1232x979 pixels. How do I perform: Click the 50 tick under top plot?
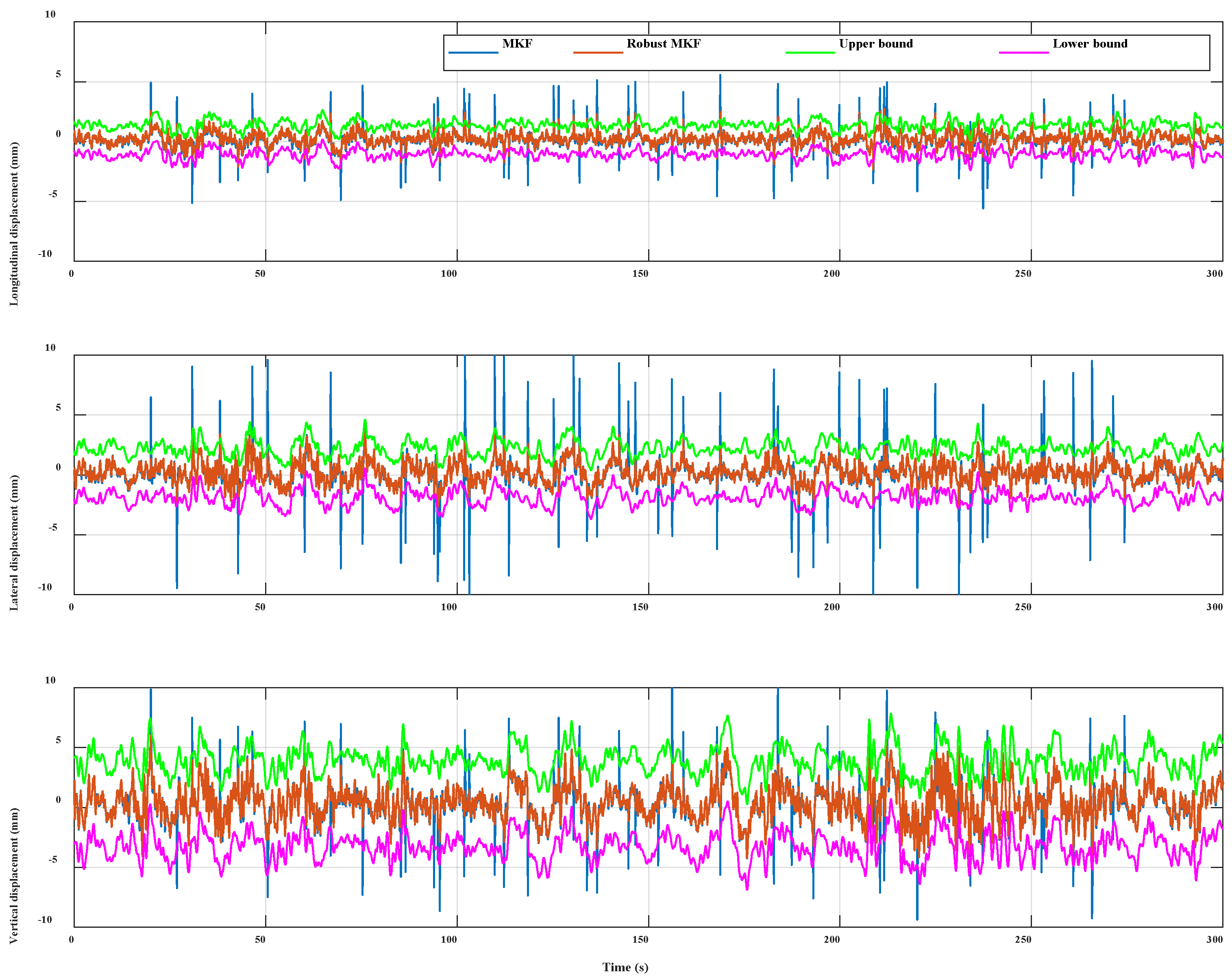coord(260,274)
